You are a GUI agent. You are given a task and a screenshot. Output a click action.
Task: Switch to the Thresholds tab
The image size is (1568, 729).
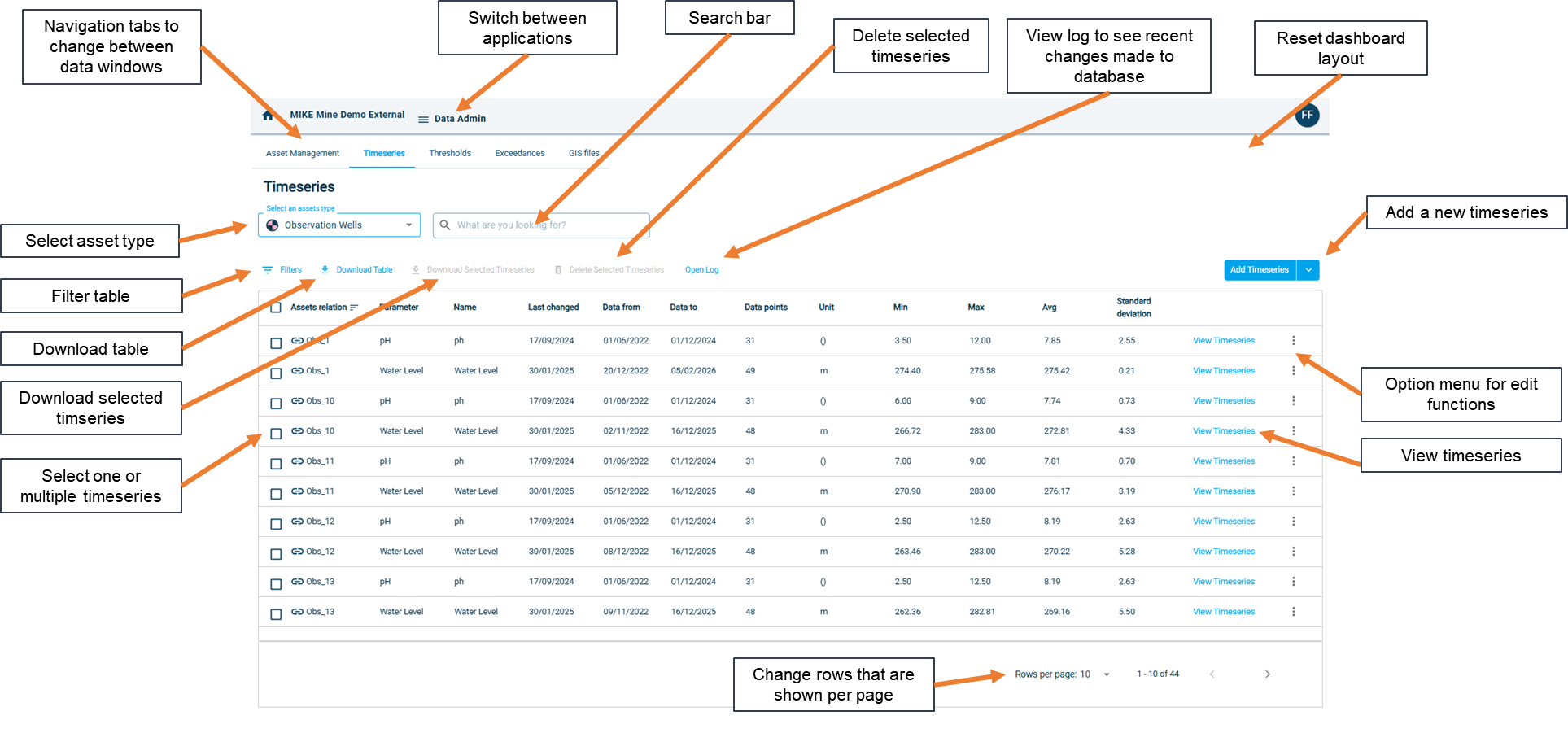coord(450,154)
